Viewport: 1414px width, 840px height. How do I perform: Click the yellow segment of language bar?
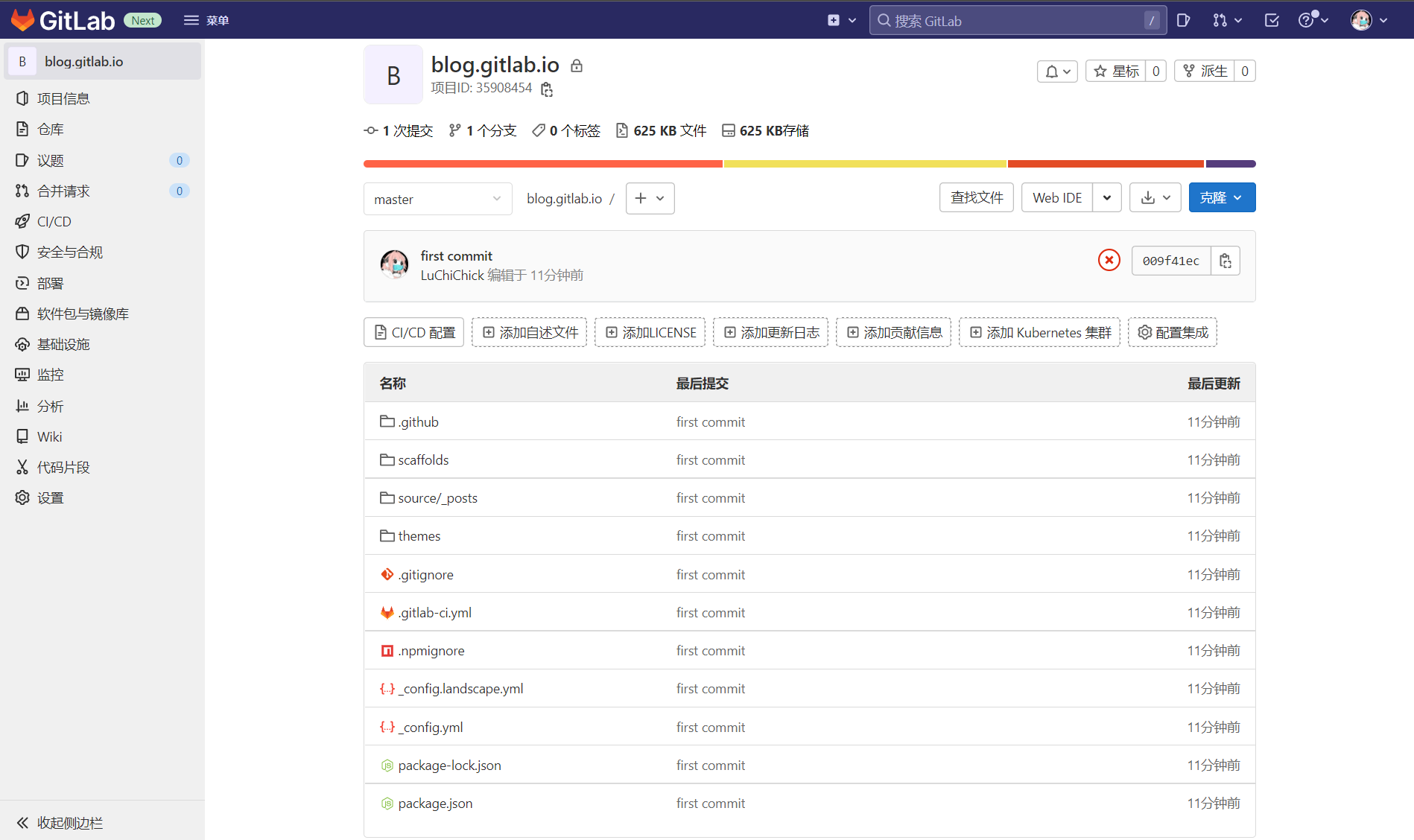tap(865, 164)
